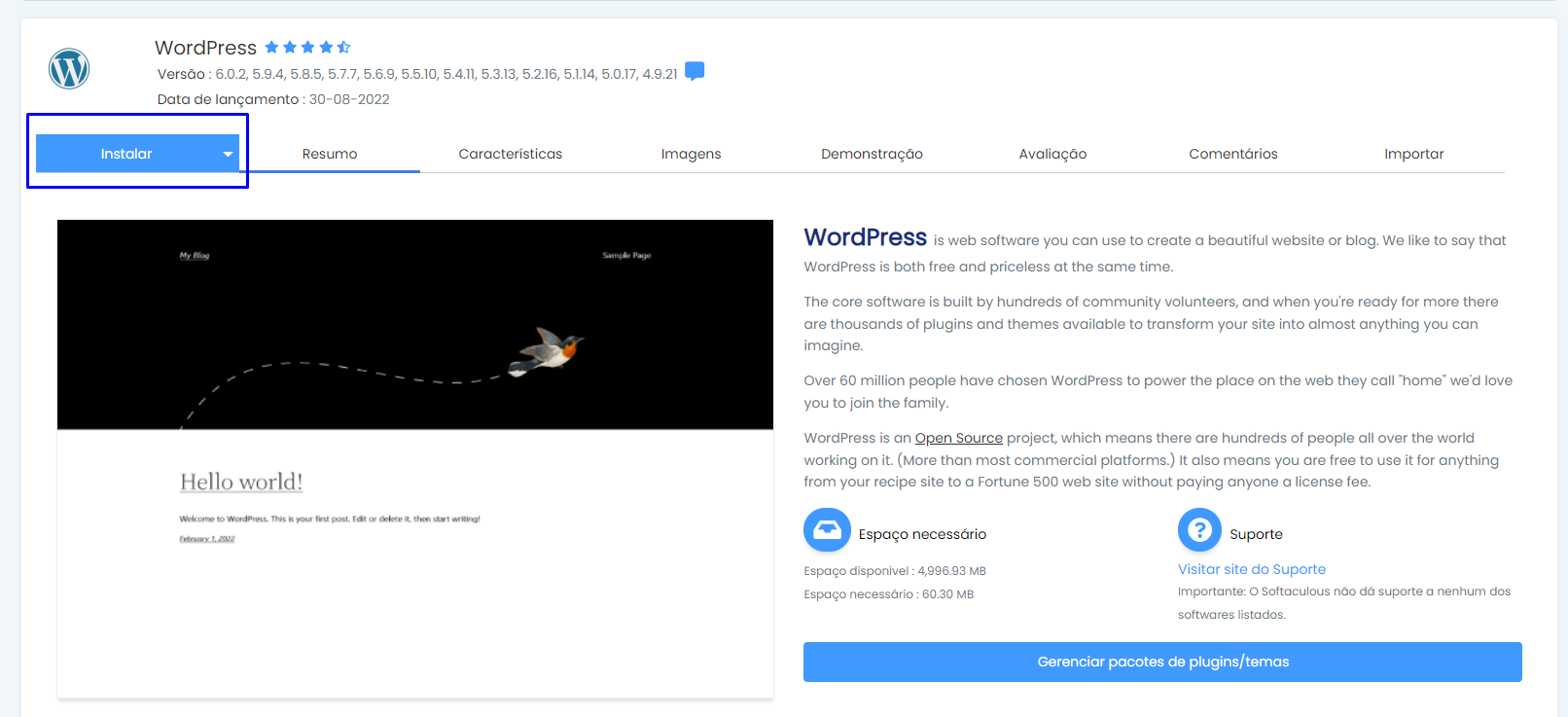This screenshot has width=1568, height=717.
Task: Open the Avaliação tab
Action: [x=1052, y=154]
